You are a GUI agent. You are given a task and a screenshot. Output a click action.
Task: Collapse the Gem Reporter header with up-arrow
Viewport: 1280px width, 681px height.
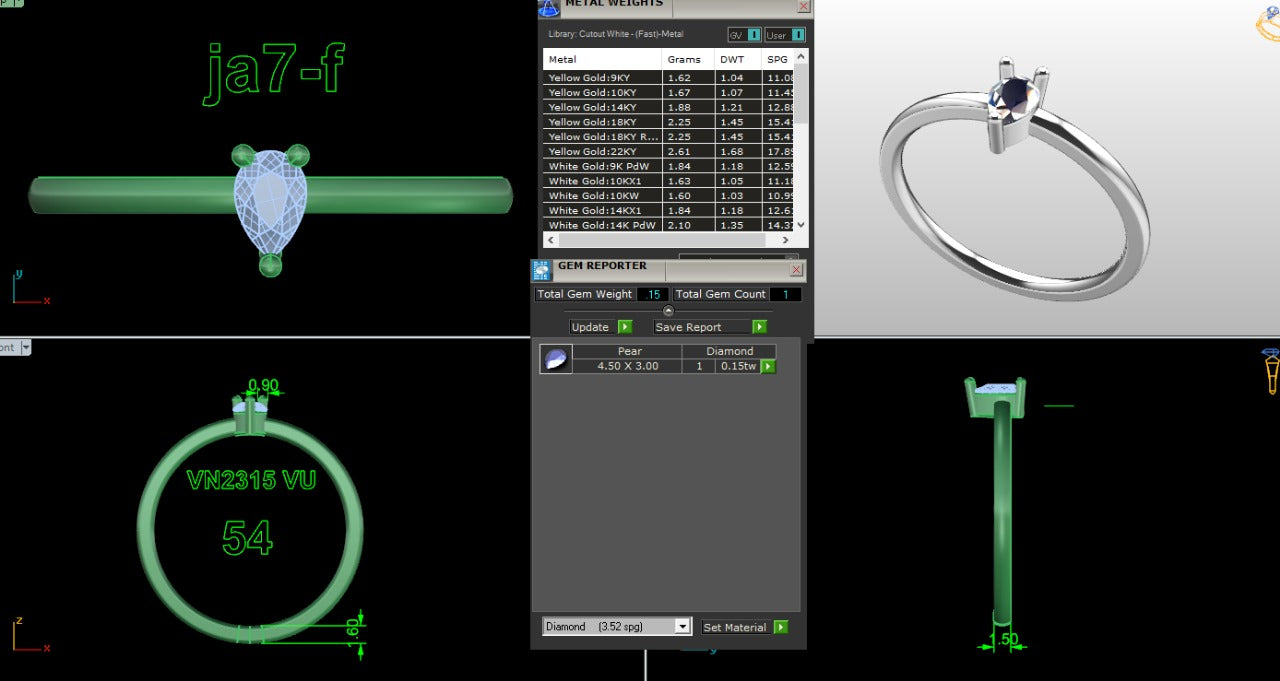pos(668,311)
